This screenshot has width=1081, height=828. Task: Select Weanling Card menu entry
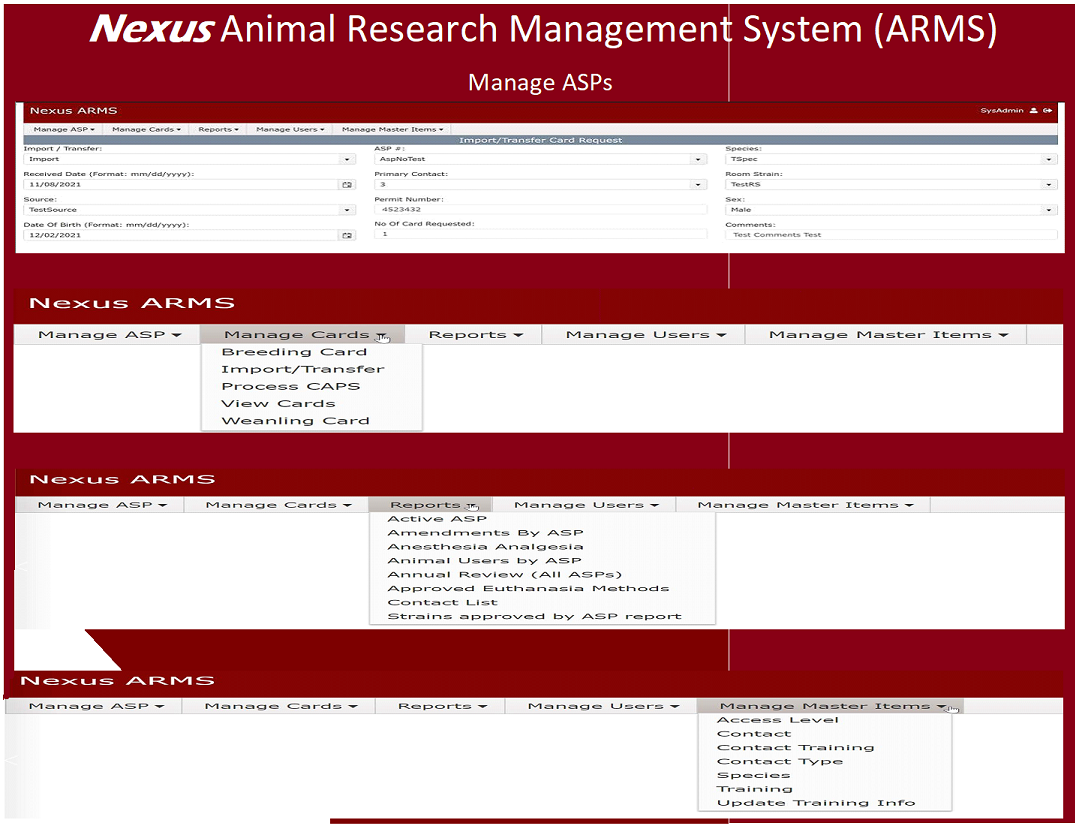(x=295, y=421)
